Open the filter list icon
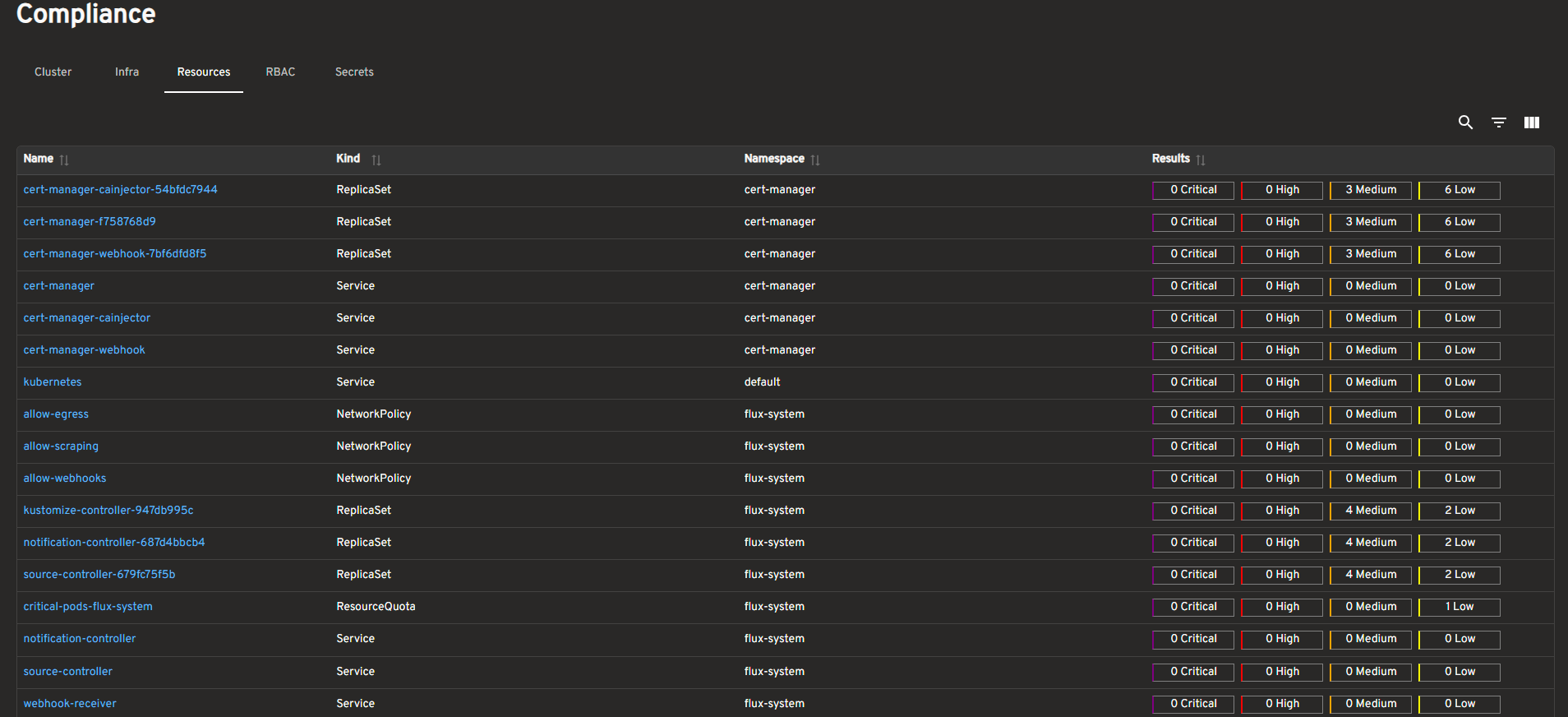 tap(1499, 123)
